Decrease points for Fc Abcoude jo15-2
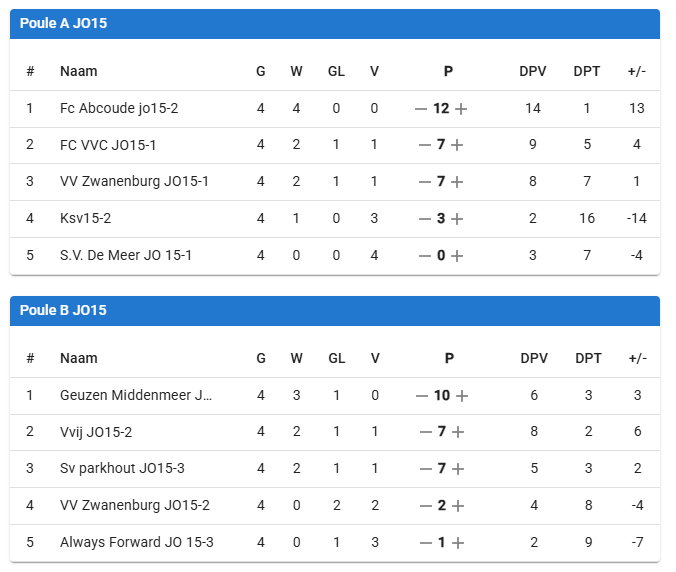Screen dimensions: 676x572 tap(421, 109)
